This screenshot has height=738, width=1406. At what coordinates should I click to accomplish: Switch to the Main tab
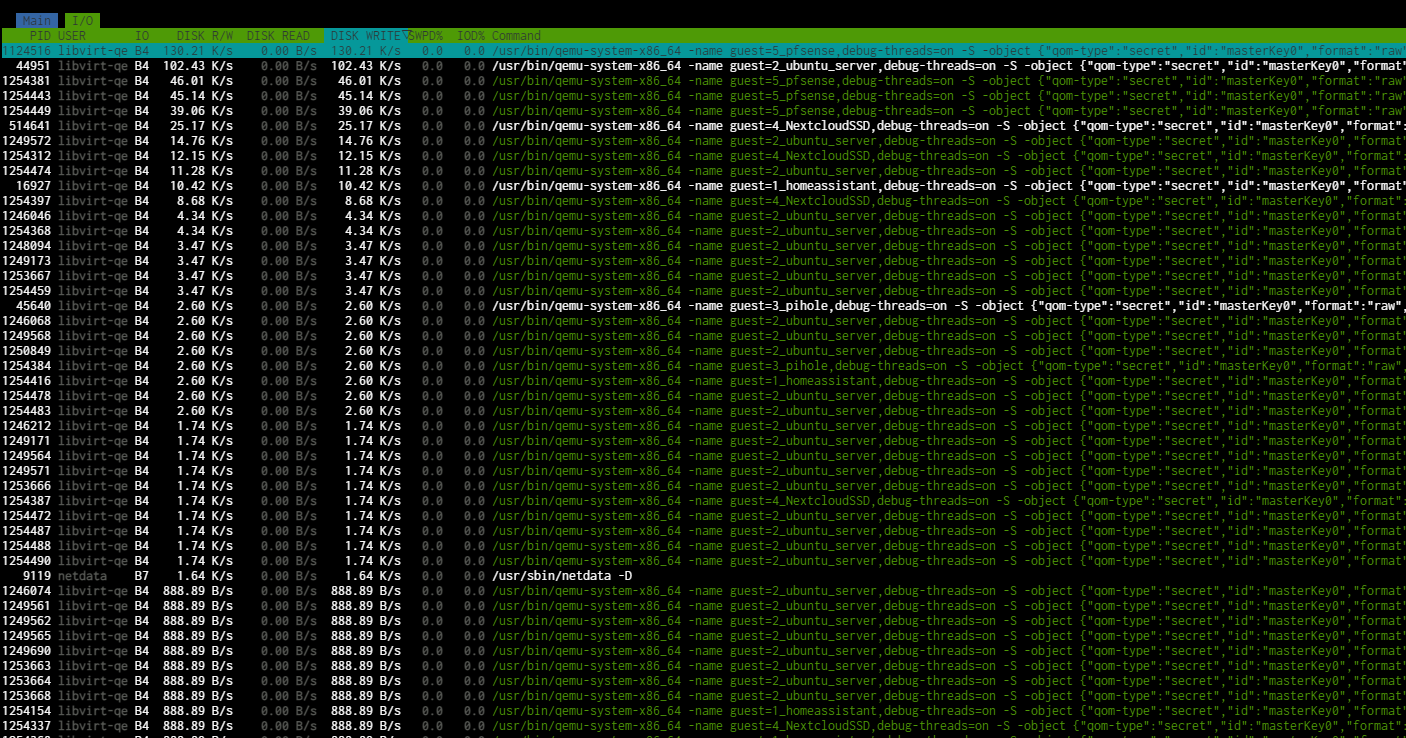pyautogui.click(x=36, y=20)
